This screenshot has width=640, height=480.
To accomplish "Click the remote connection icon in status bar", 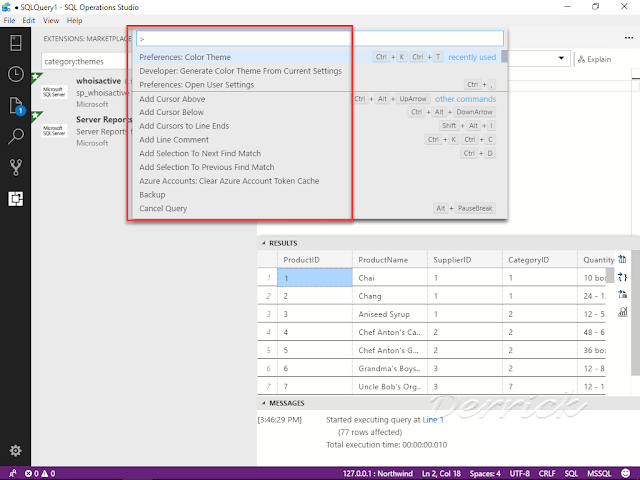I will click(13, 473).
